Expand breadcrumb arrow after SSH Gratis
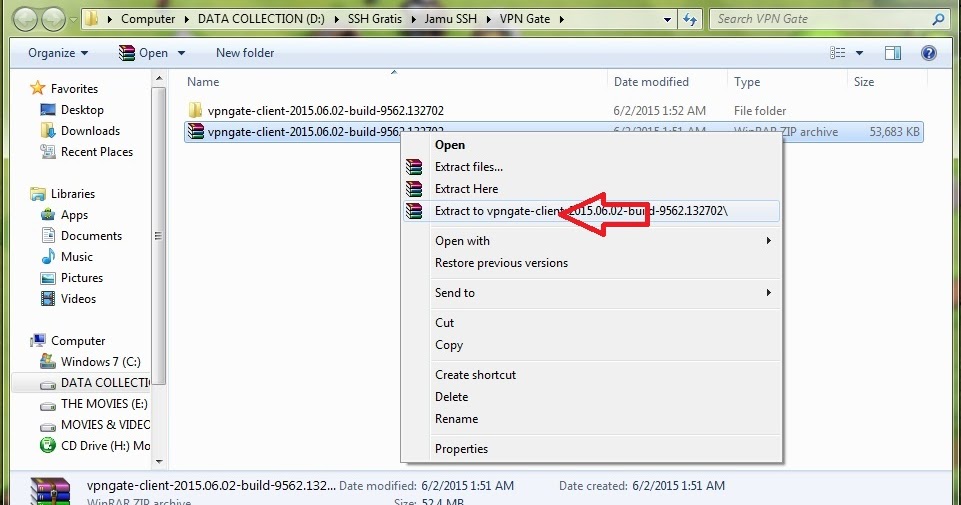The image size is (961, 505). (414, 20)
